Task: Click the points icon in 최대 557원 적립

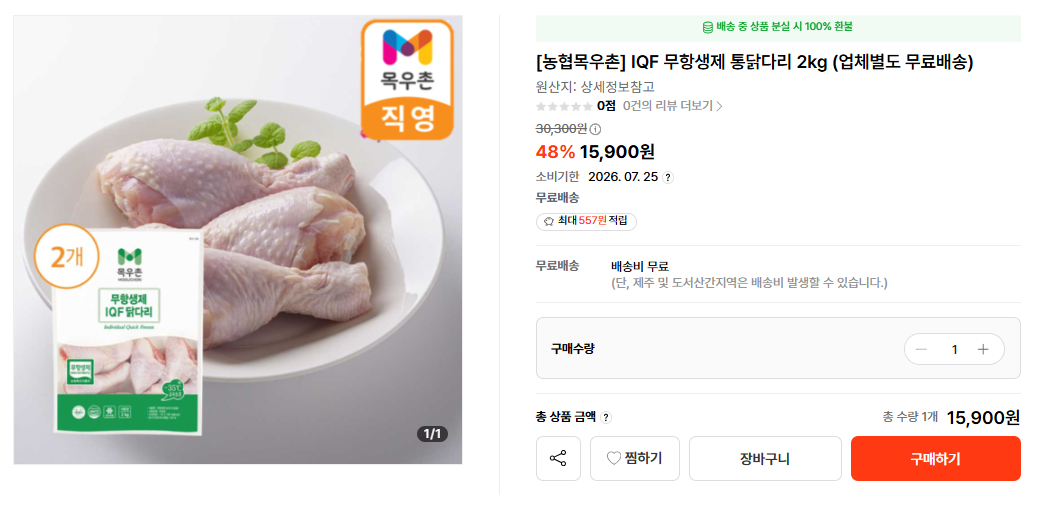Action: (549, 221)
